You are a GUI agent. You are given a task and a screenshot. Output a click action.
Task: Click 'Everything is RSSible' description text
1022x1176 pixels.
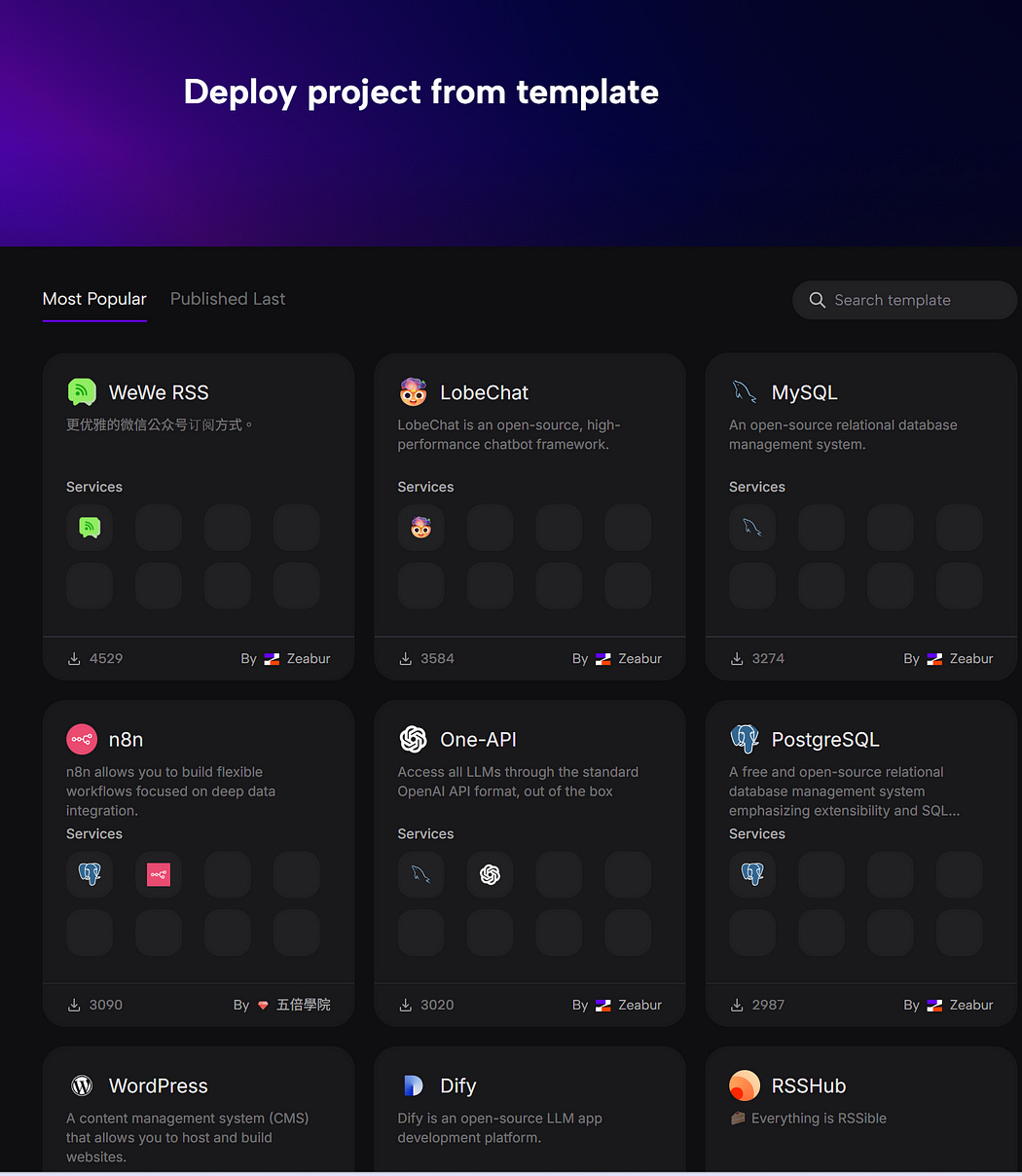(819, 1119)
